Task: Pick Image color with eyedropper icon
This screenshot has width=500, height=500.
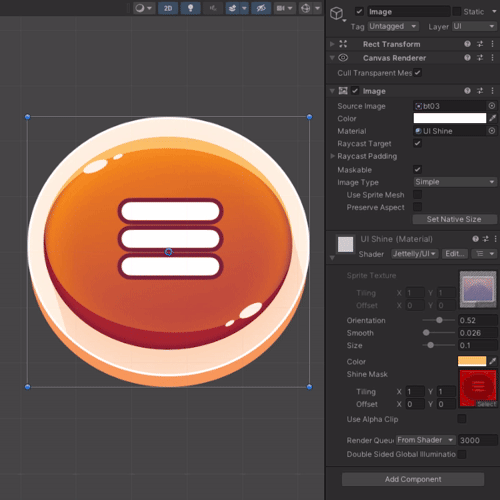Action: [492, 118]
